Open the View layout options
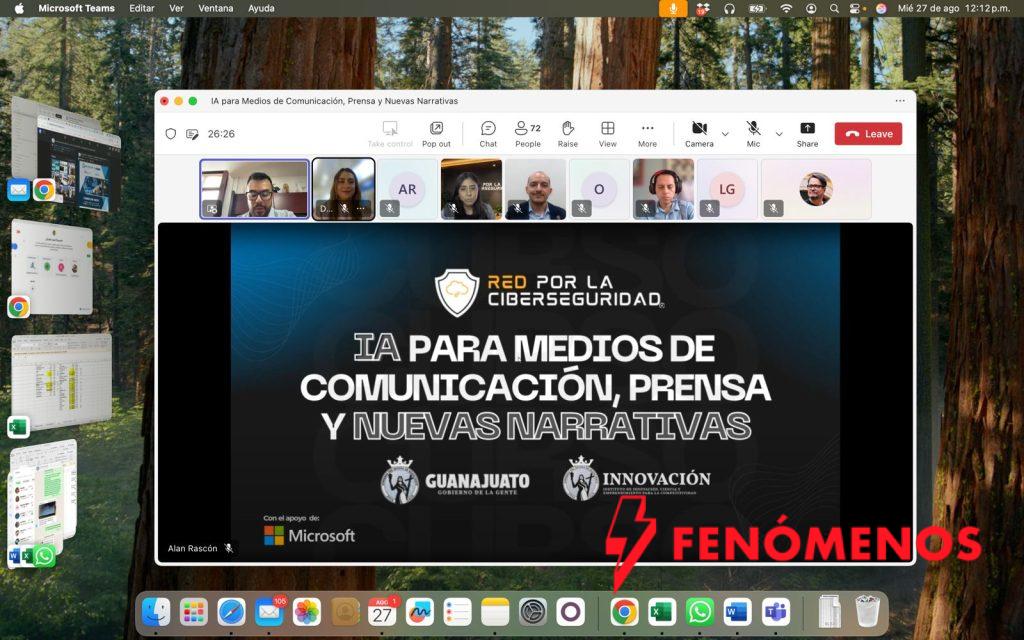 (607, 133)
